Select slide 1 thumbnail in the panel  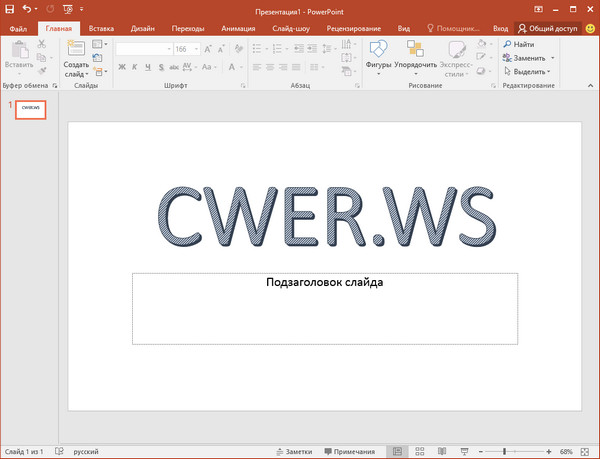(31, 108)
